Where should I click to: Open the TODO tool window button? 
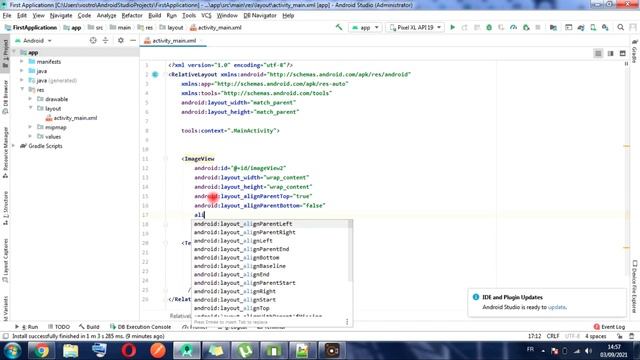tap(59, 327)
